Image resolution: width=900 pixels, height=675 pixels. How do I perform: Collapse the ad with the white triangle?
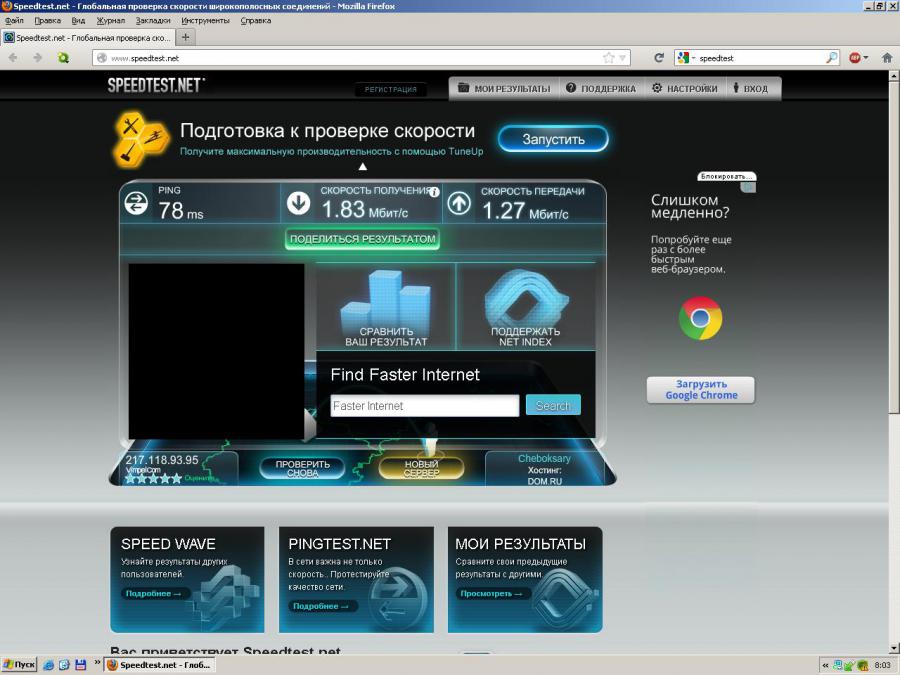click(x=363, y=166)
